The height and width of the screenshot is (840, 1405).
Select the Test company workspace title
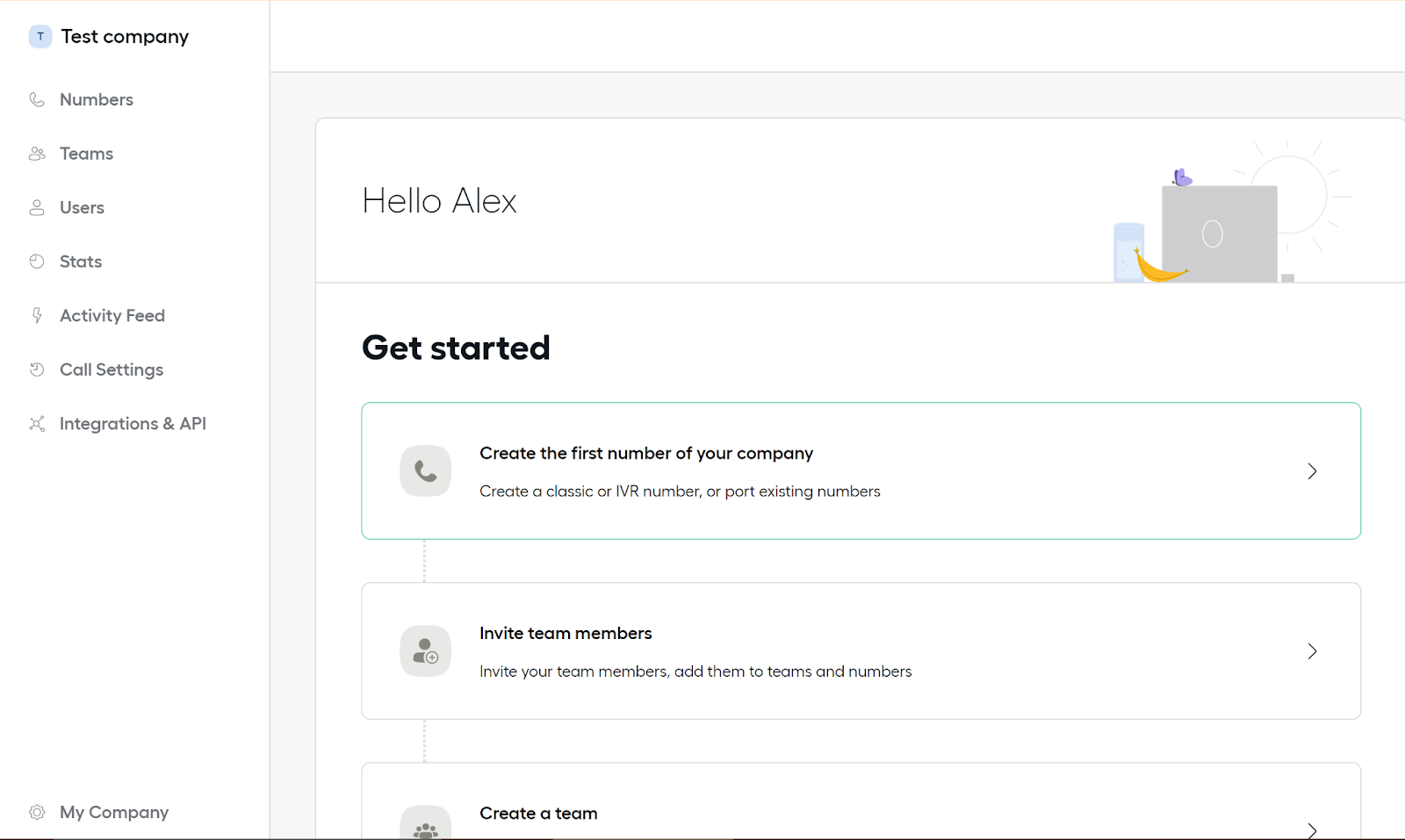[125, 37]
